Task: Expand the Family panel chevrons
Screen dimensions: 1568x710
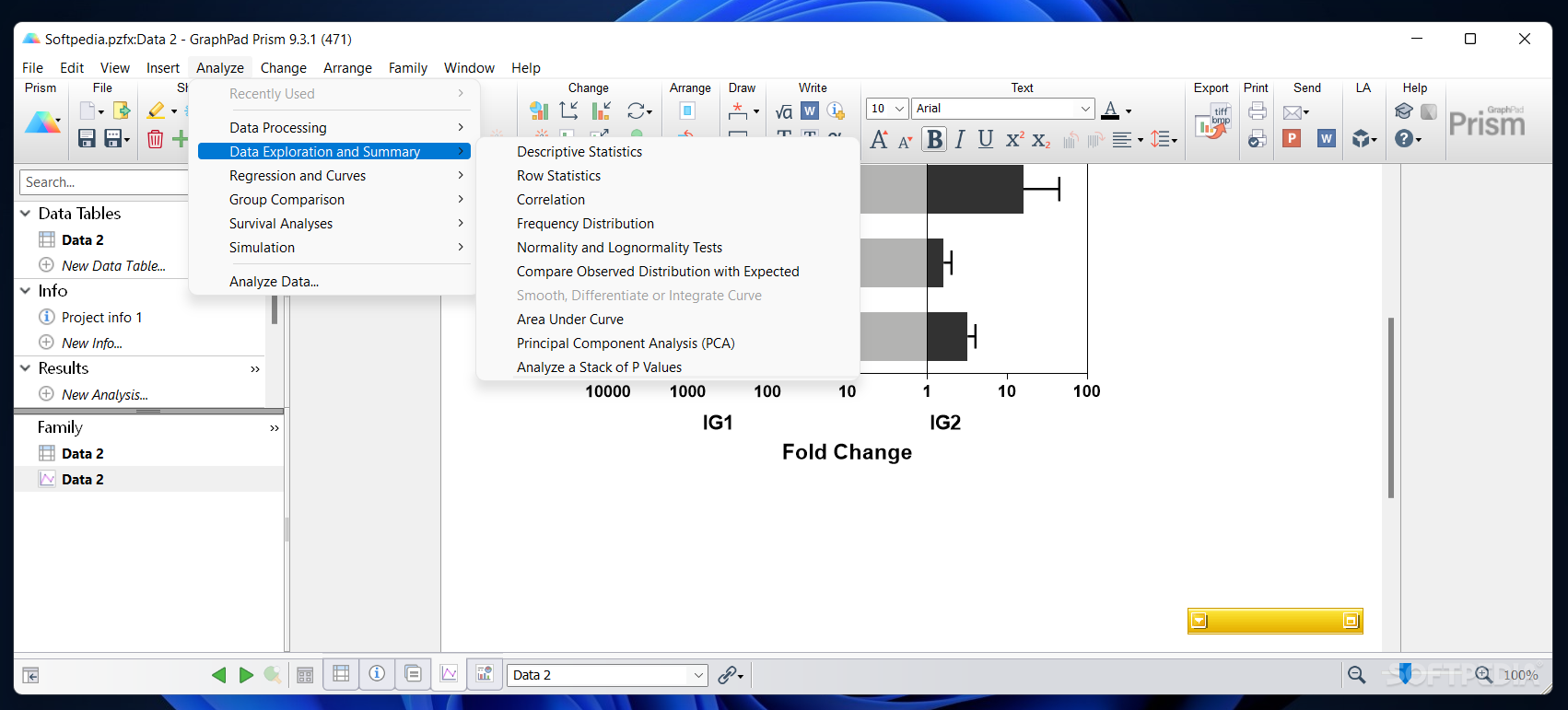Action: (x=274, y=428)
